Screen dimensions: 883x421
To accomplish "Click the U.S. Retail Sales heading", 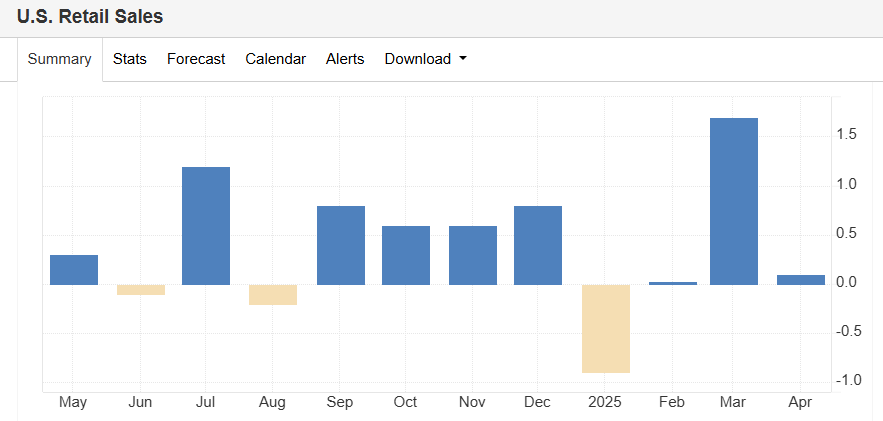I will coord(90,17).
